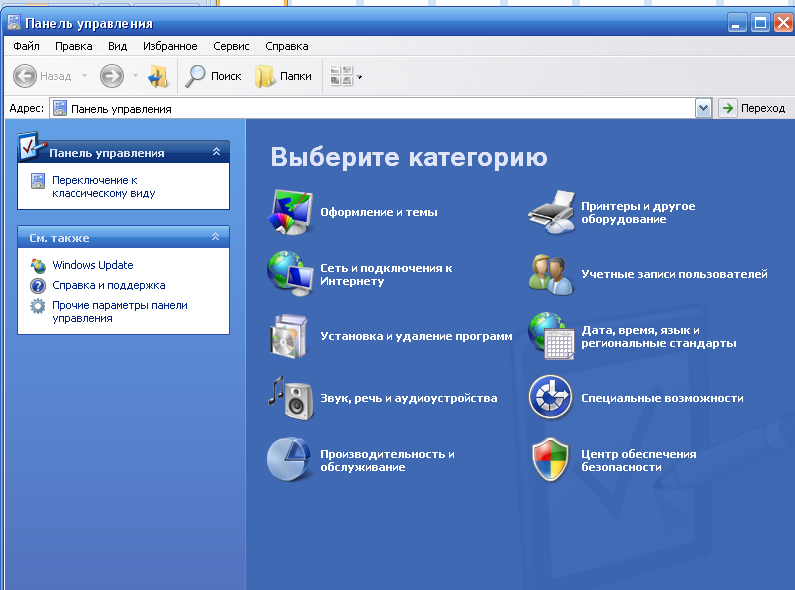Screen dimensions: 795x590
Task: Click the forward arrow toolbar icon
Action: (x=112, y=76)
